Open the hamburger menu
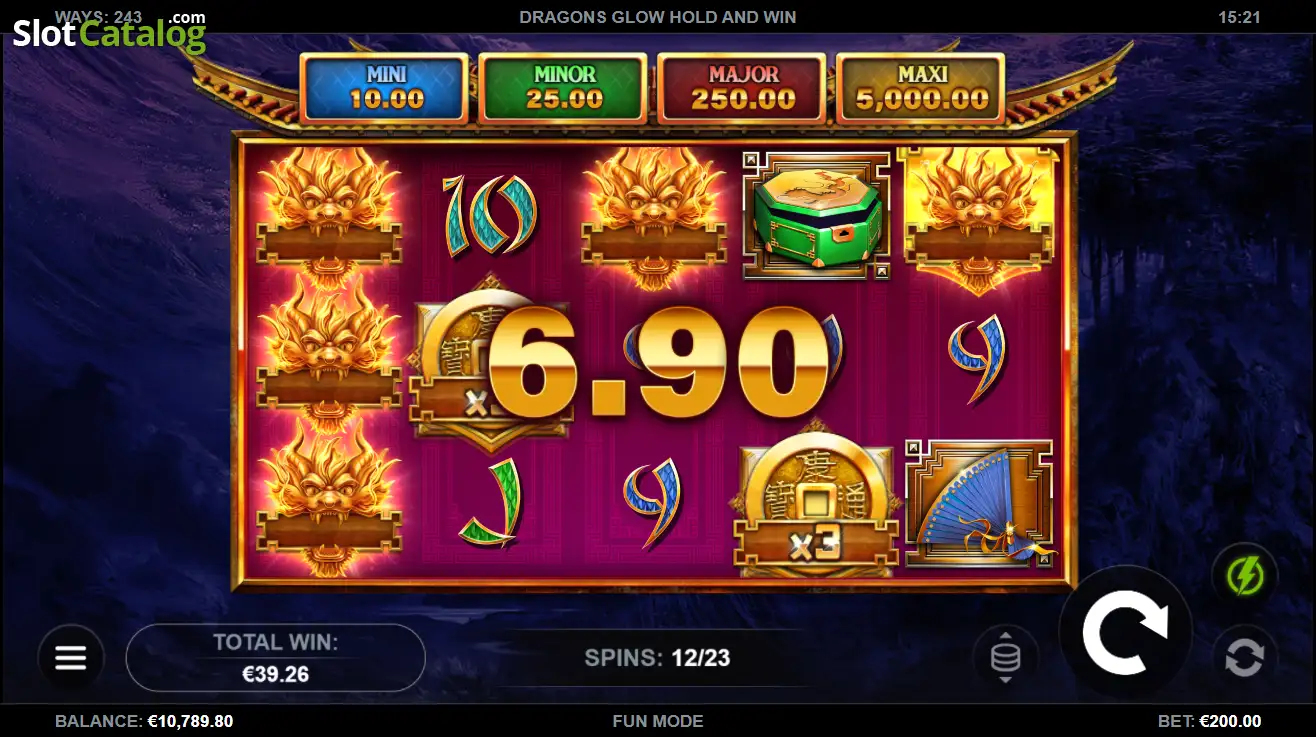 point(71,658)
